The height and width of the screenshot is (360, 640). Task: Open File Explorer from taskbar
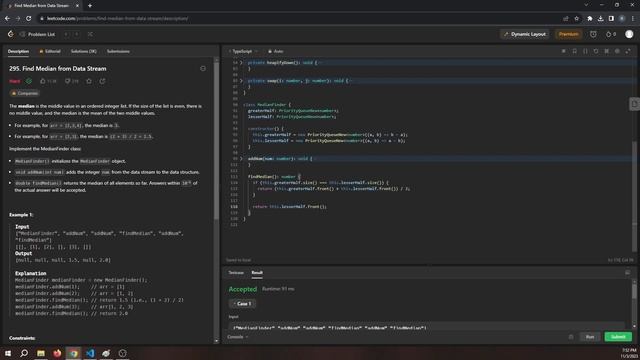point(41,353)
